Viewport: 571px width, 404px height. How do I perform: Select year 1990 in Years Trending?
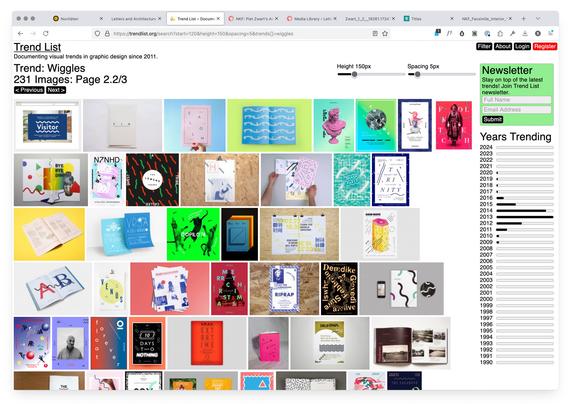tap(516, 362)
